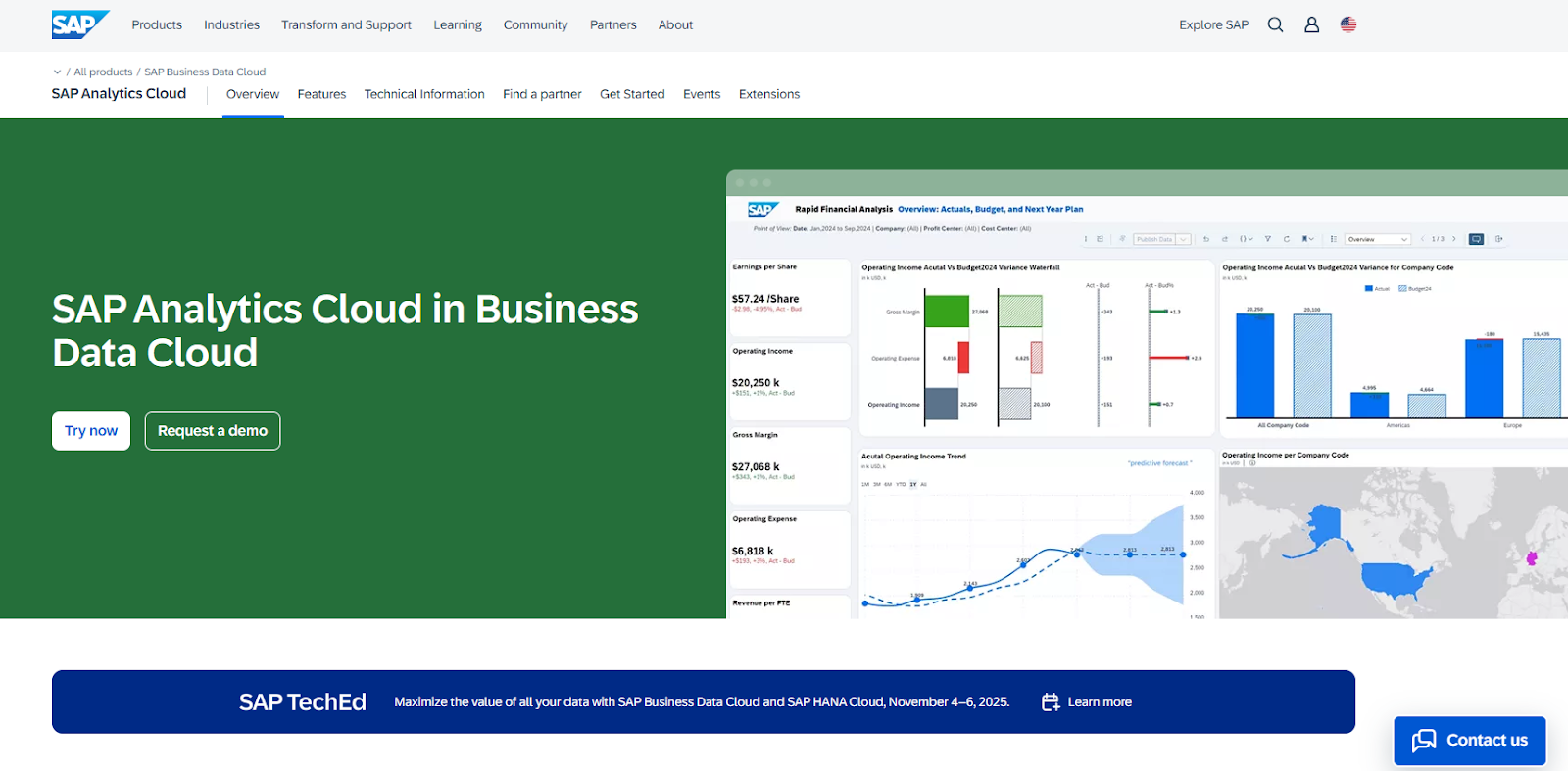
Task: Click the SAP logo in the header
Action: tap(80, 24)
